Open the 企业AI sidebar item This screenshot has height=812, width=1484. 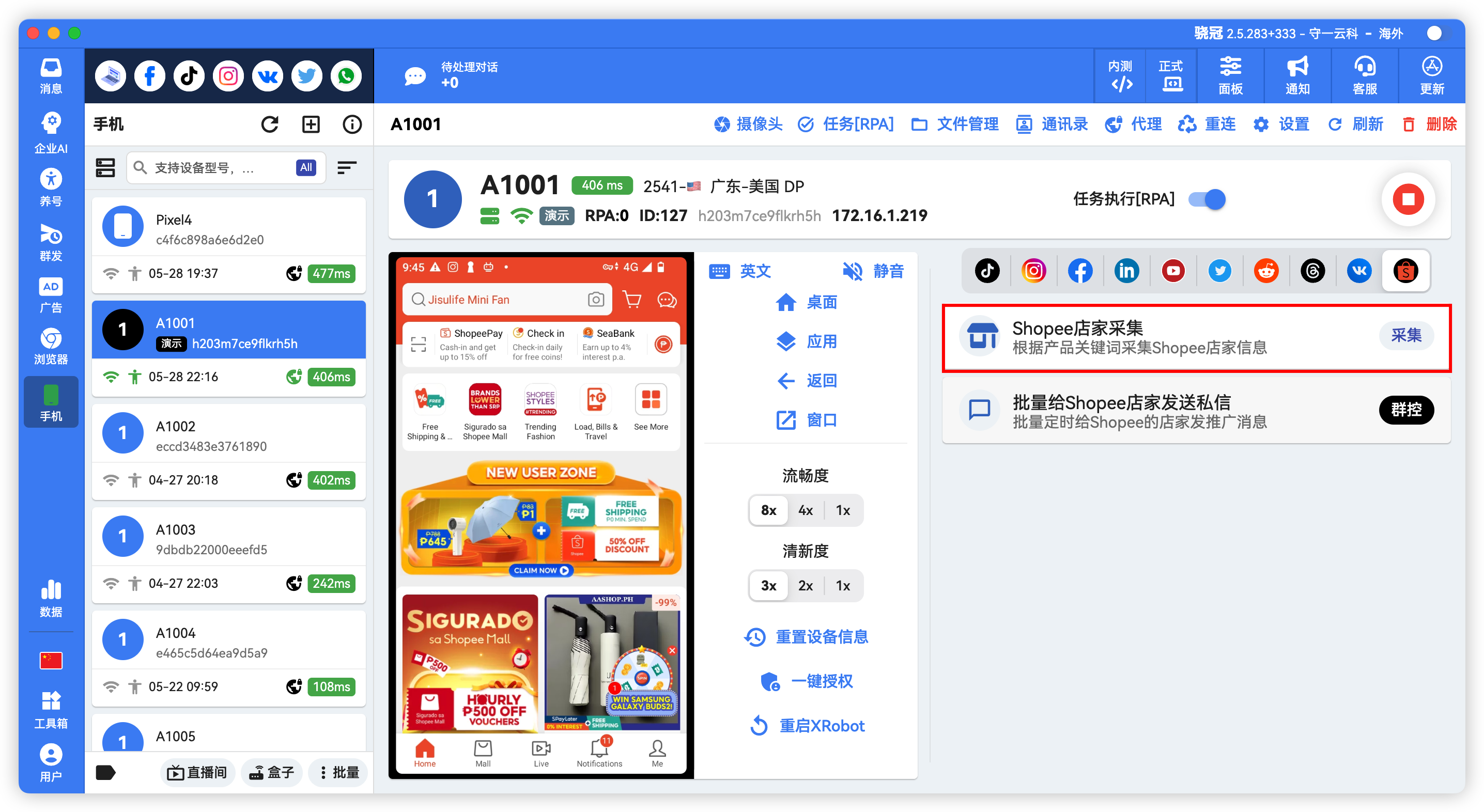click(51, 133)
